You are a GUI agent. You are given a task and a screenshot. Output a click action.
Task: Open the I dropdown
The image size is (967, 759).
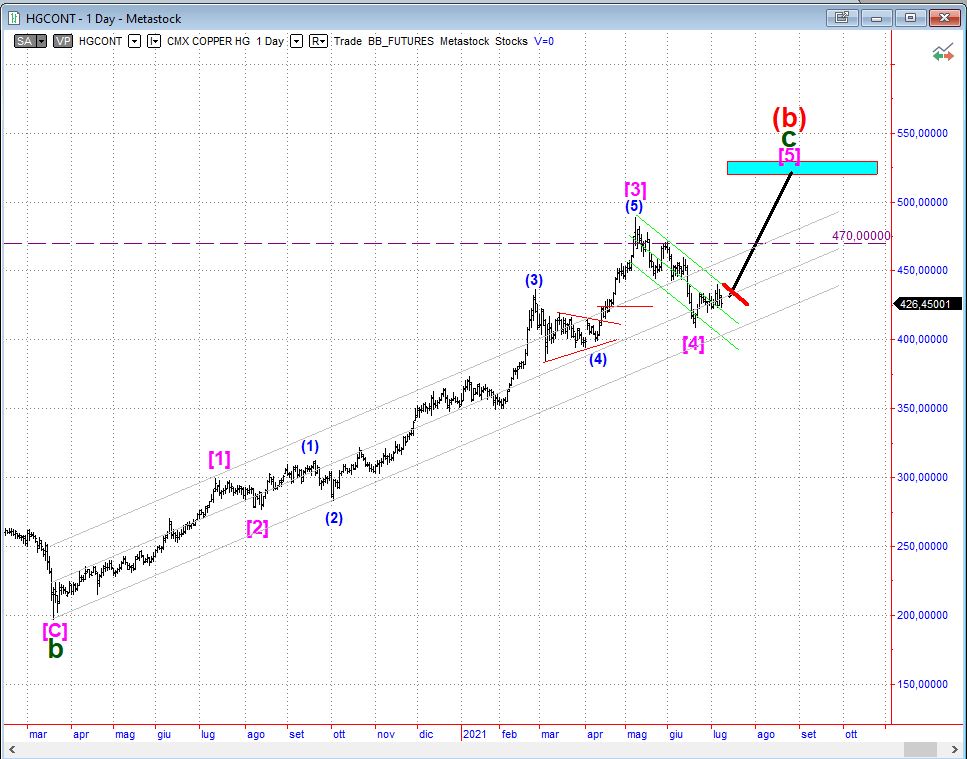coord(154,41)
